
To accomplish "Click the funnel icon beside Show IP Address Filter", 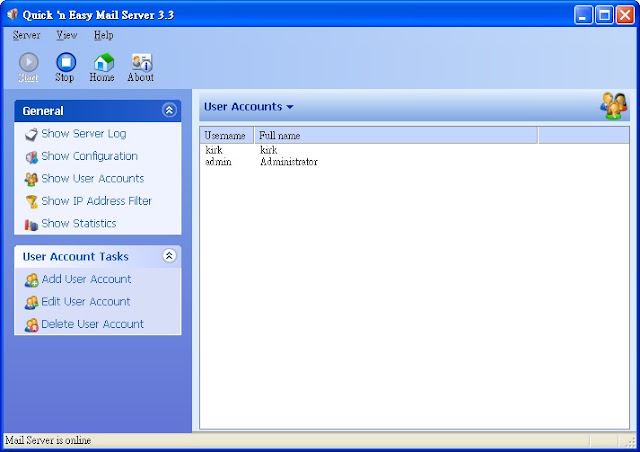I will click(31, 202).
